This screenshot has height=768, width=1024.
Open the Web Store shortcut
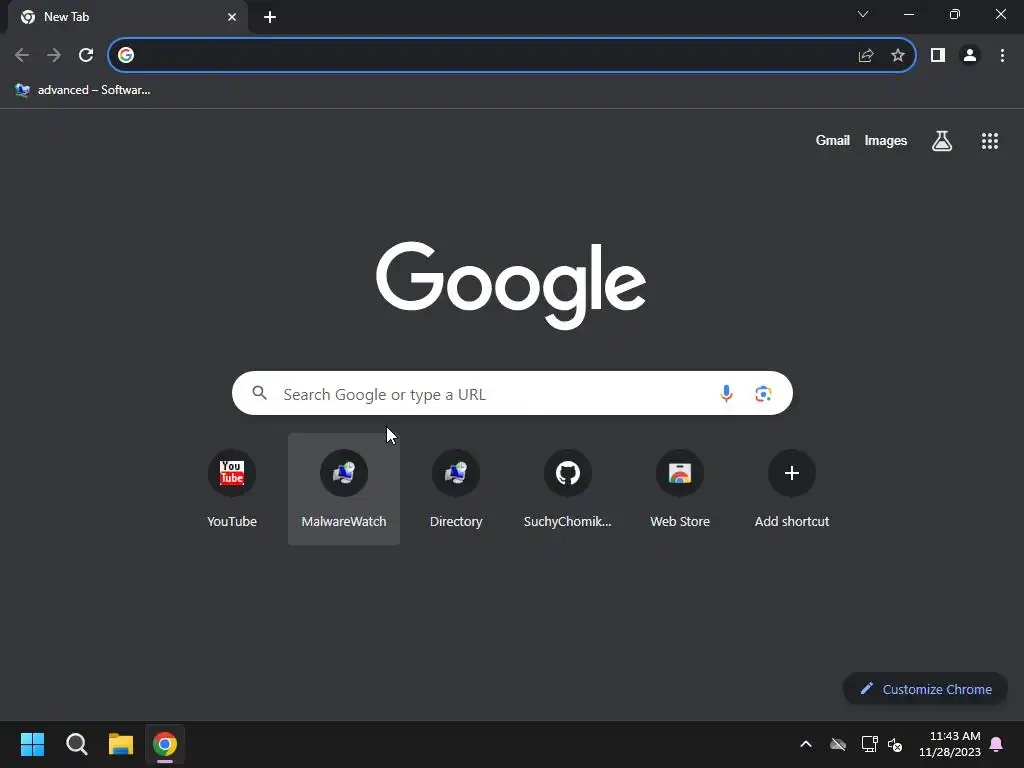(680, 488)
